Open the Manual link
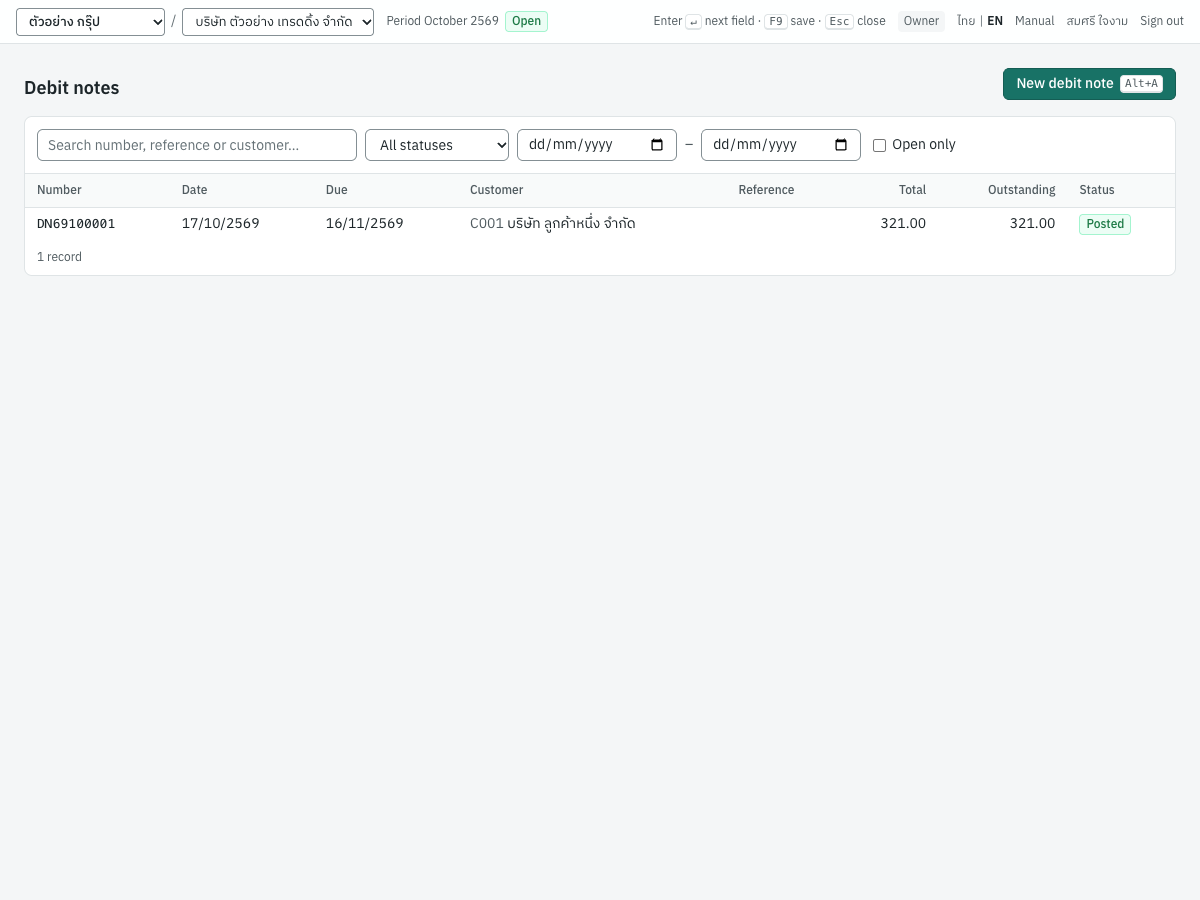Screen dimensions: 1200x900 1034,21
